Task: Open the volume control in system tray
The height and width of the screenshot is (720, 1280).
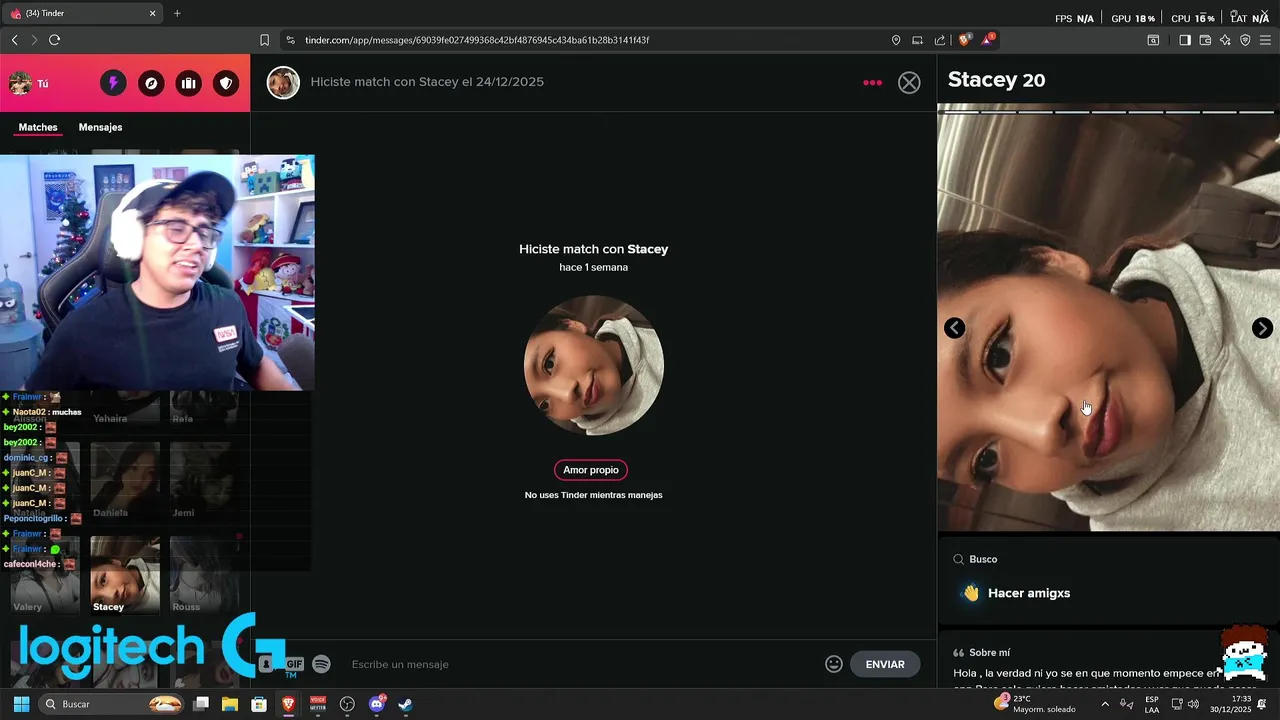Action: (1193, 704)
